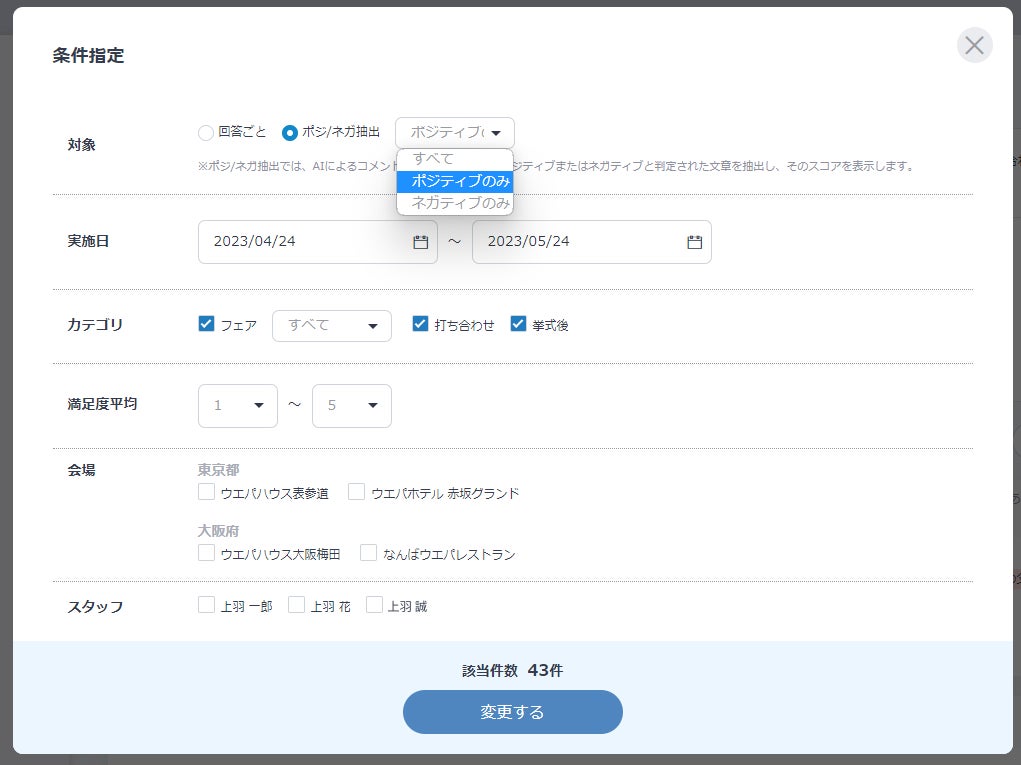
Task: Open the minimum satisfaction dropdown showing 1
Action: pos(238,406)
